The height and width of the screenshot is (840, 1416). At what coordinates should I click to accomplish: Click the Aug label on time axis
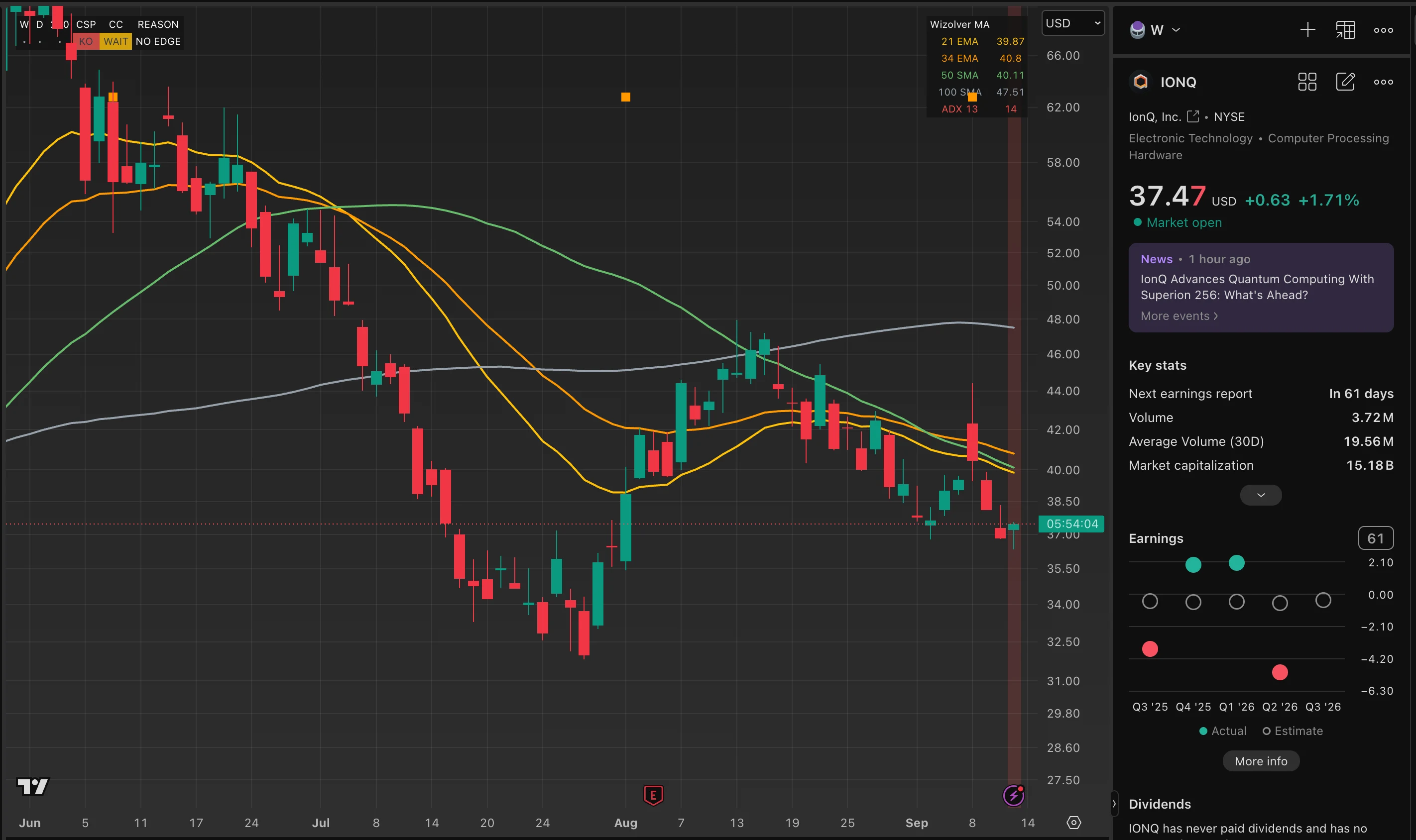625,823
